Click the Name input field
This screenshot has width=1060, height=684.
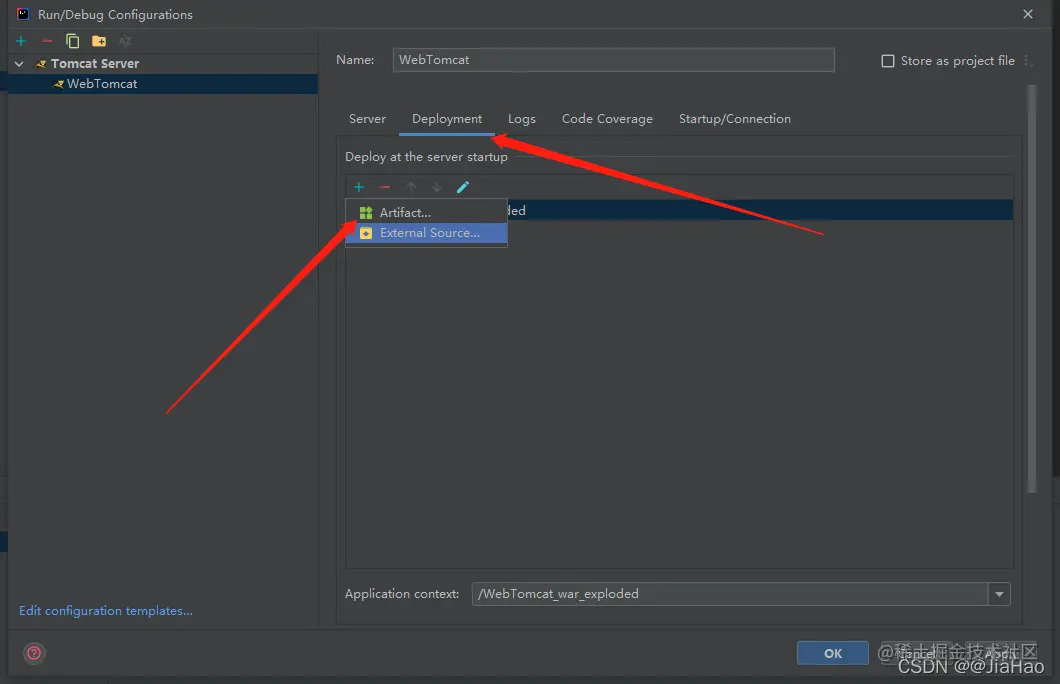(x=613, y=59)
